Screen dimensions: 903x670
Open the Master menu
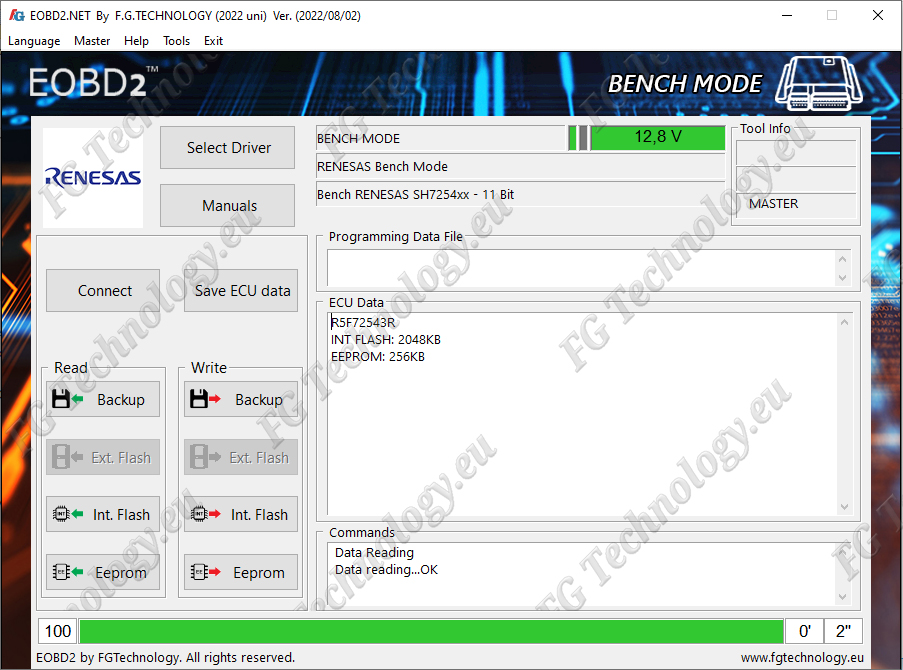92,41
